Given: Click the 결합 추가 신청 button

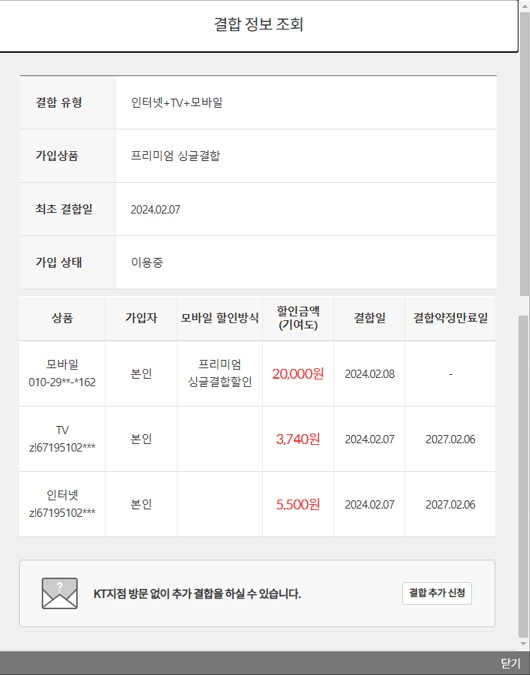Looking at the screenshot, I should point(437,593).
